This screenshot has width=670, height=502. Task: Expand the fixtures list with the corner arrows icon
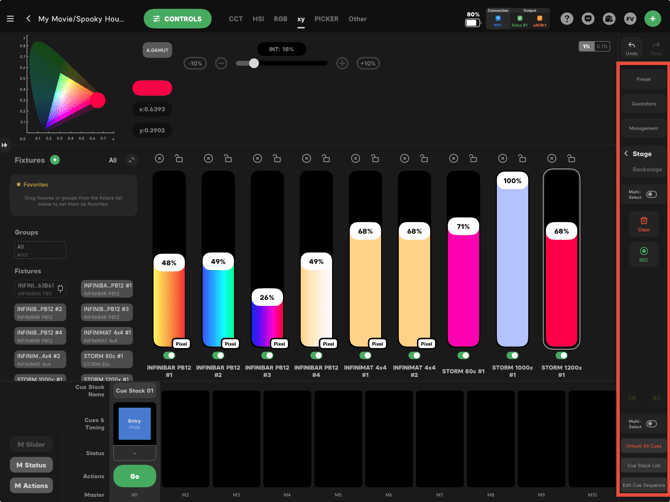pyautogui.click(x=132, y=160)
